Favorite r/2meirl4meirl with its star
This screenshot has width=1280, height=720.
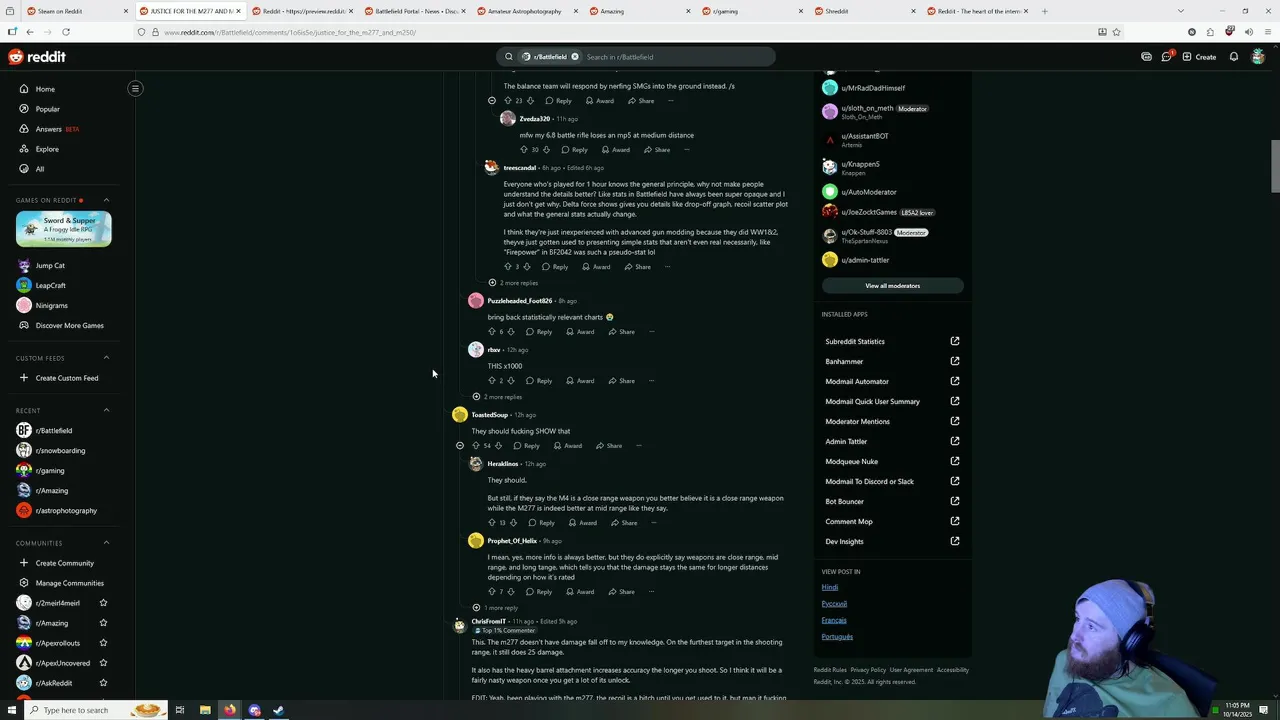tap(103, 603)
